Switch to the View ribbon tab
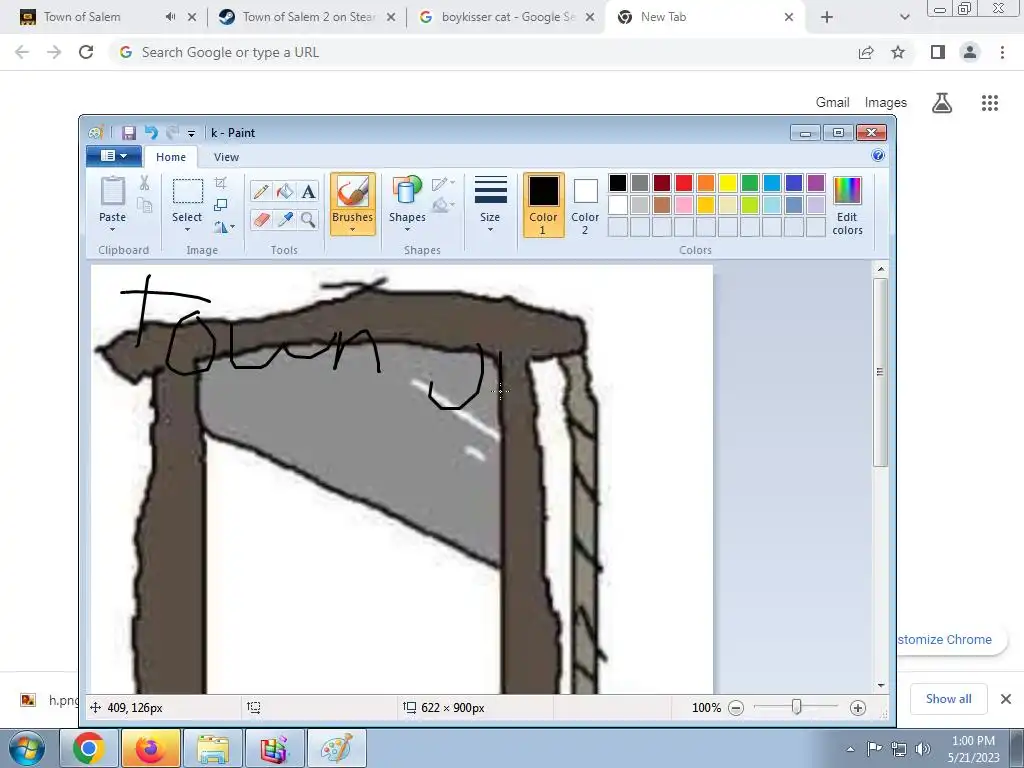 tap(227, 157)
